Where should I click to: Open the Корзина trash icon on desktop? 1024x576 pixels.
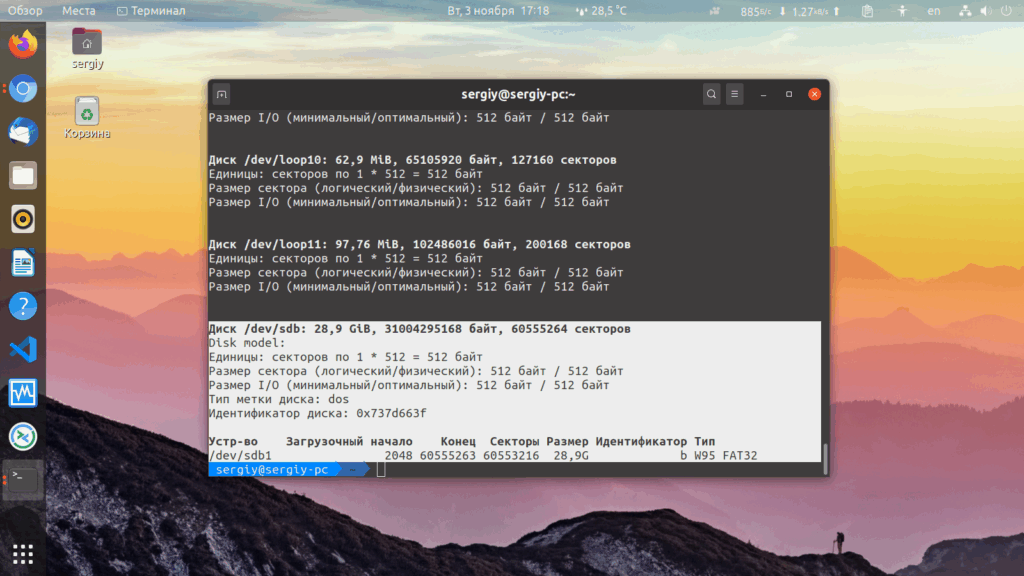click(87, 118)
